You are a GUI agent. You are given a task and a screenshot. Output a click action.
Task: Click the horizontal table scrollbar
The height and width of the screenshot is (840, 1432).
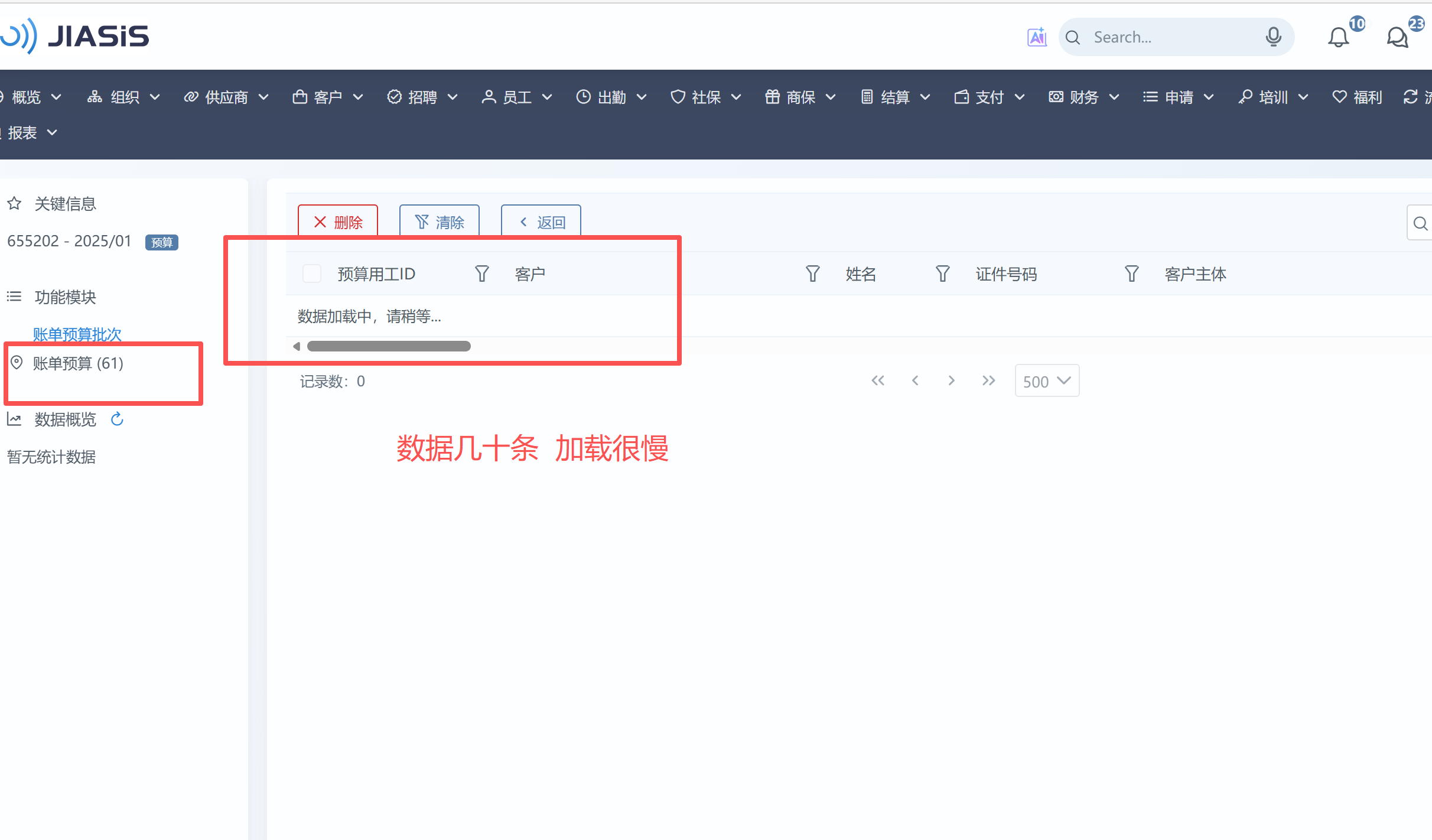click(x=389, y=346)
